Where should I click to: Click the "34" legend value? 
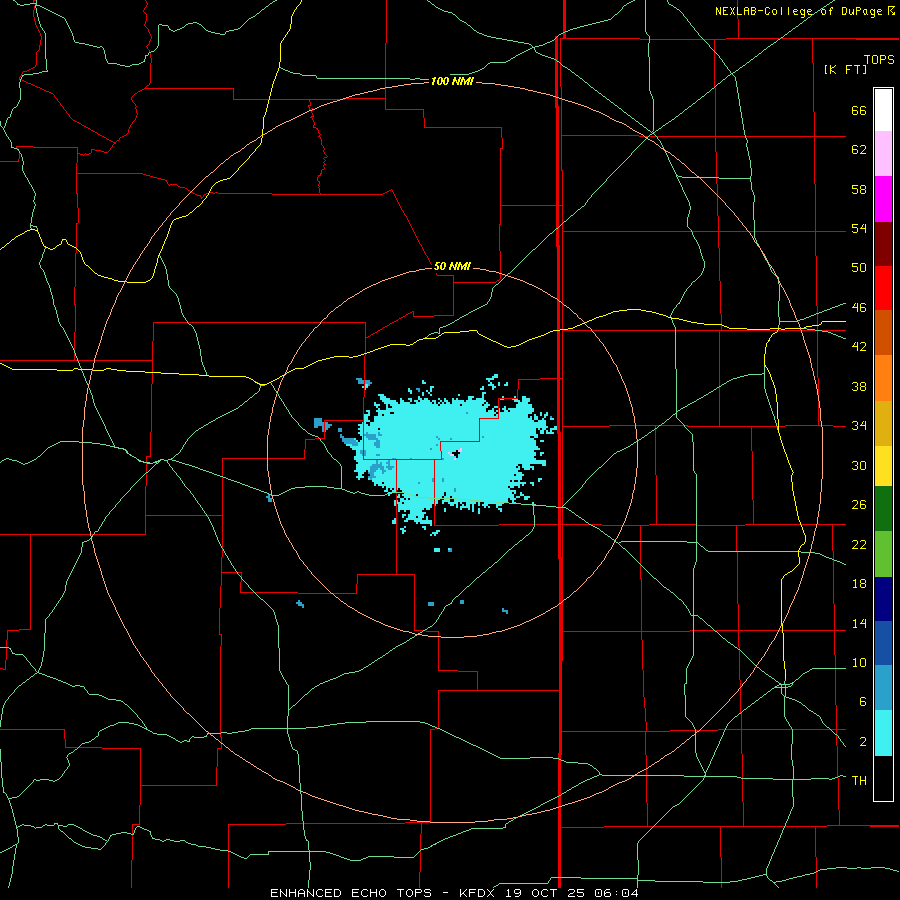(859, 426)
